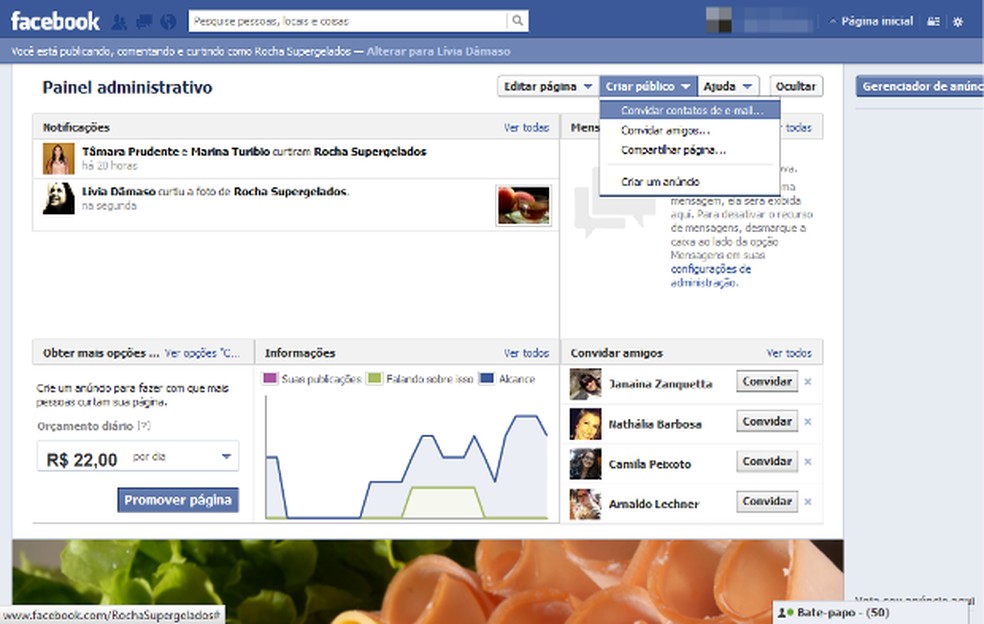This screenshot has width=984, height=624.
Task: Open the notifications globe icon
Action: 167,21
